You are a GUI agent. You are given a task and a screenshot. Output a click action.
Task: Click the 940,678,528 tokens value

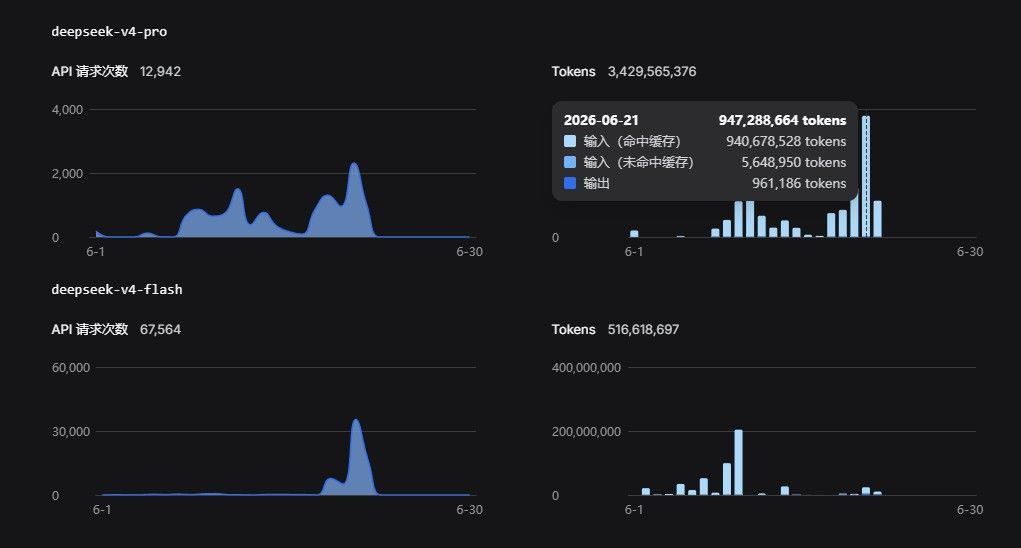(786, 141)
